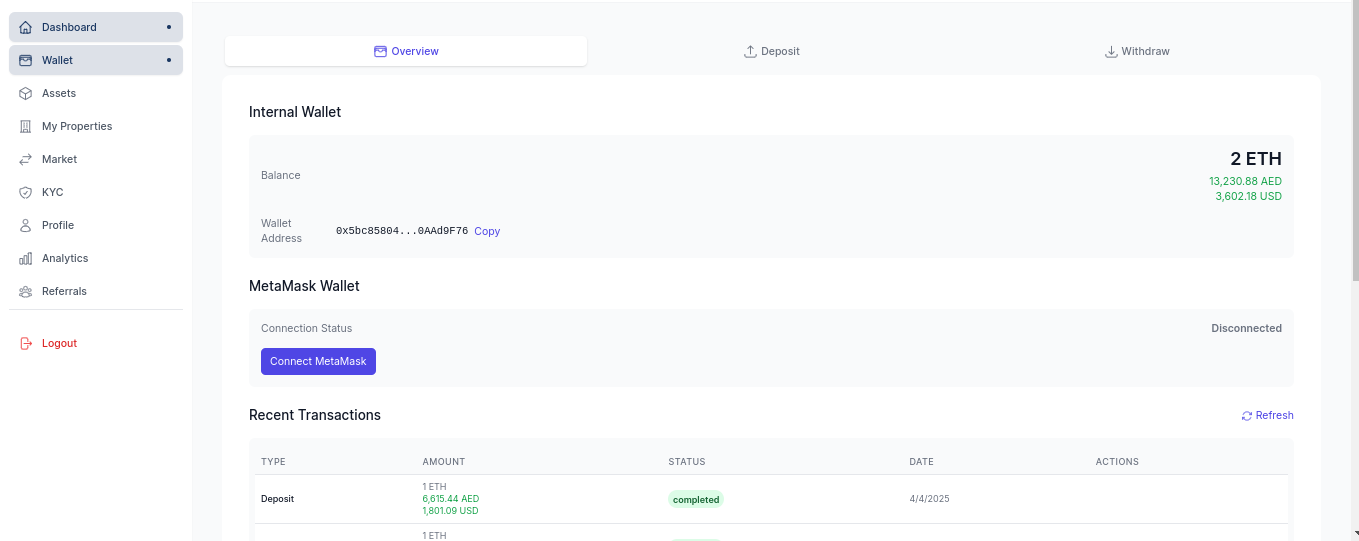Open the Referrals page
The image size is (1359, 541).
coord(96,291)
